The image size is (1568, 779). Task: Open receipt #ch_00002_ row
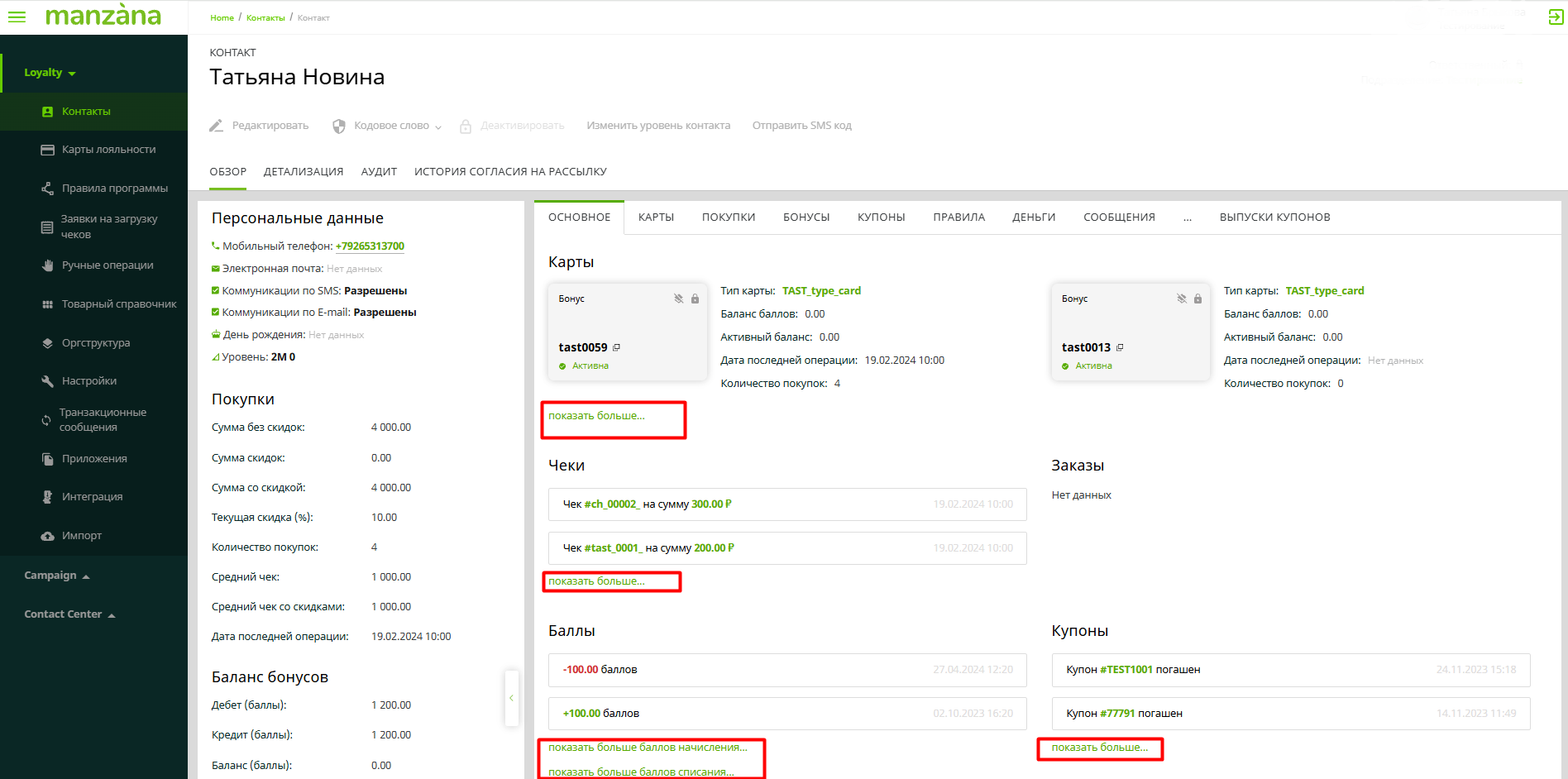pos(610,504)
